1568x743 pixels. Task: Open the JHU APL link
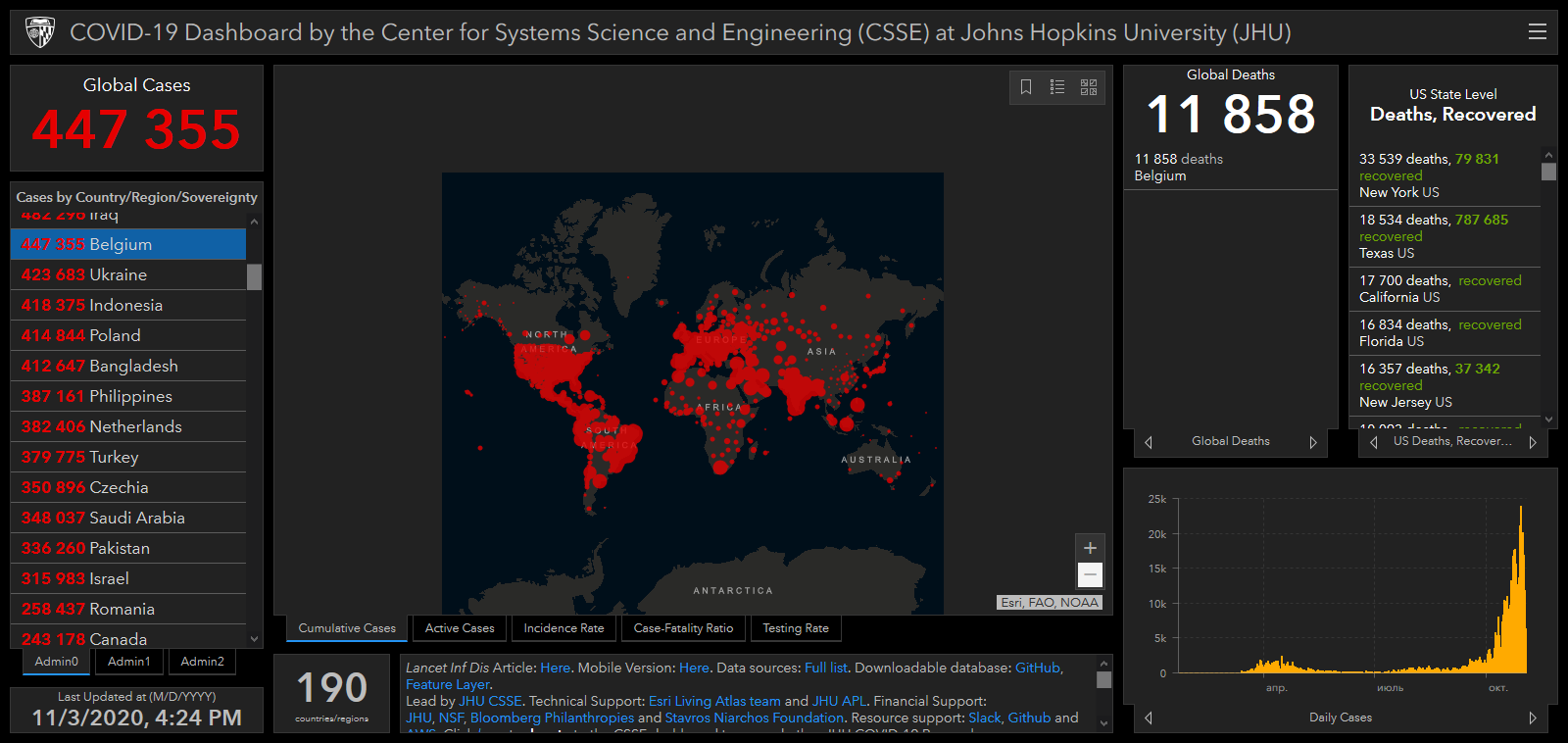[839, 701]
